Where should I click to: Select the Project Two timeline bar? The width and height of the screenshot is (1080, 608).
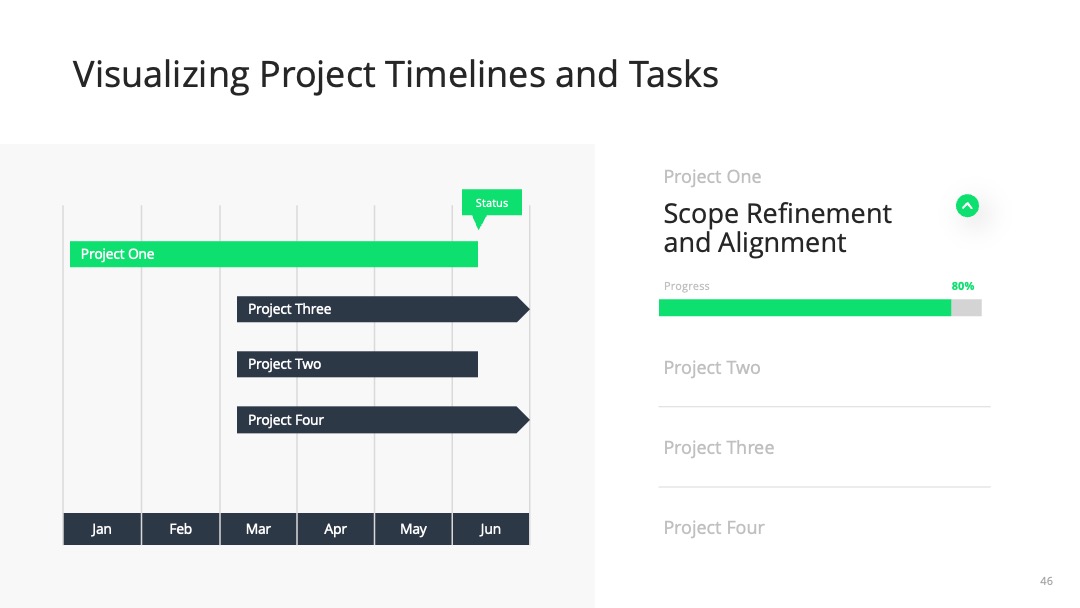pyautogui.click(x=357, y=364)
